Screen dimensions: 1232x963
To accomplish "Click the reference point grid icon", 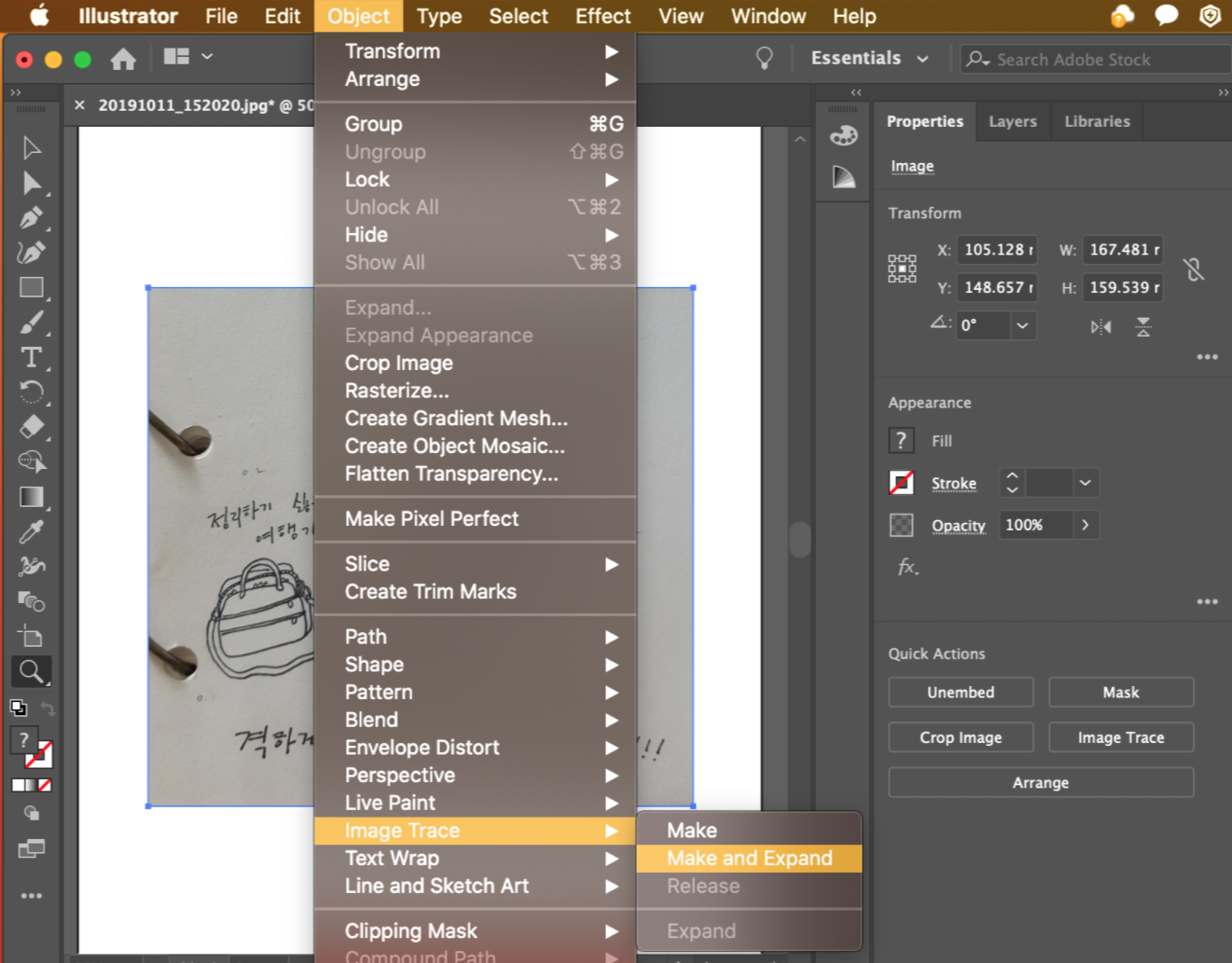I will (902, 268).
